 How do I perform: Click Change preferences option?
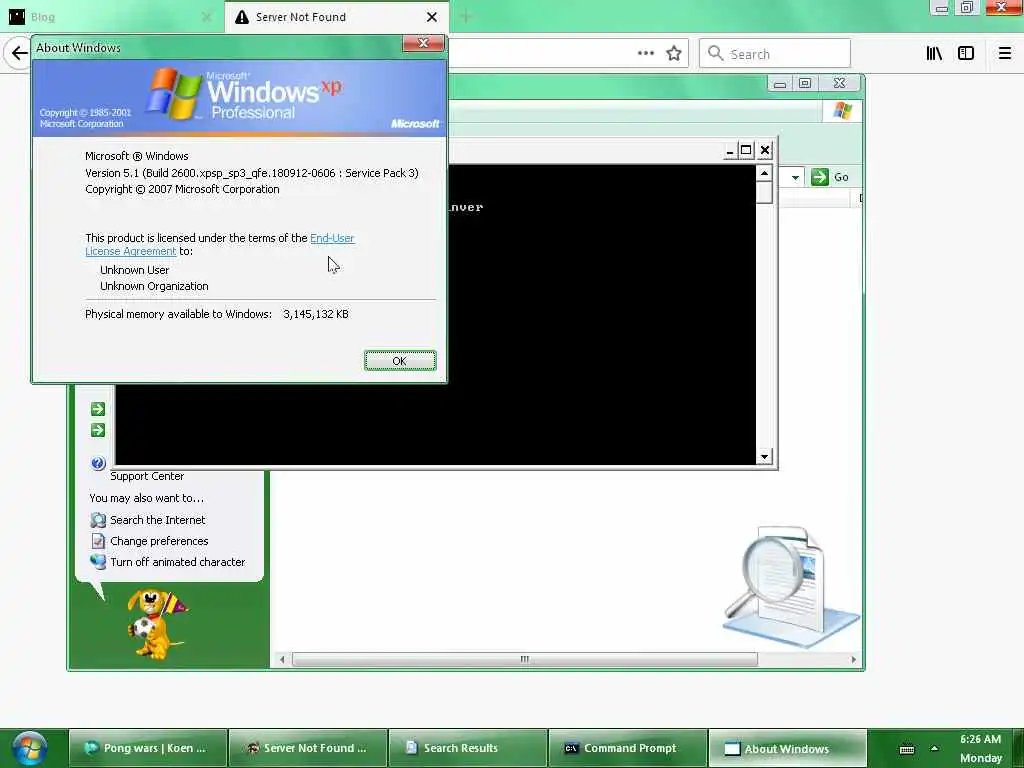pos(159,541)
